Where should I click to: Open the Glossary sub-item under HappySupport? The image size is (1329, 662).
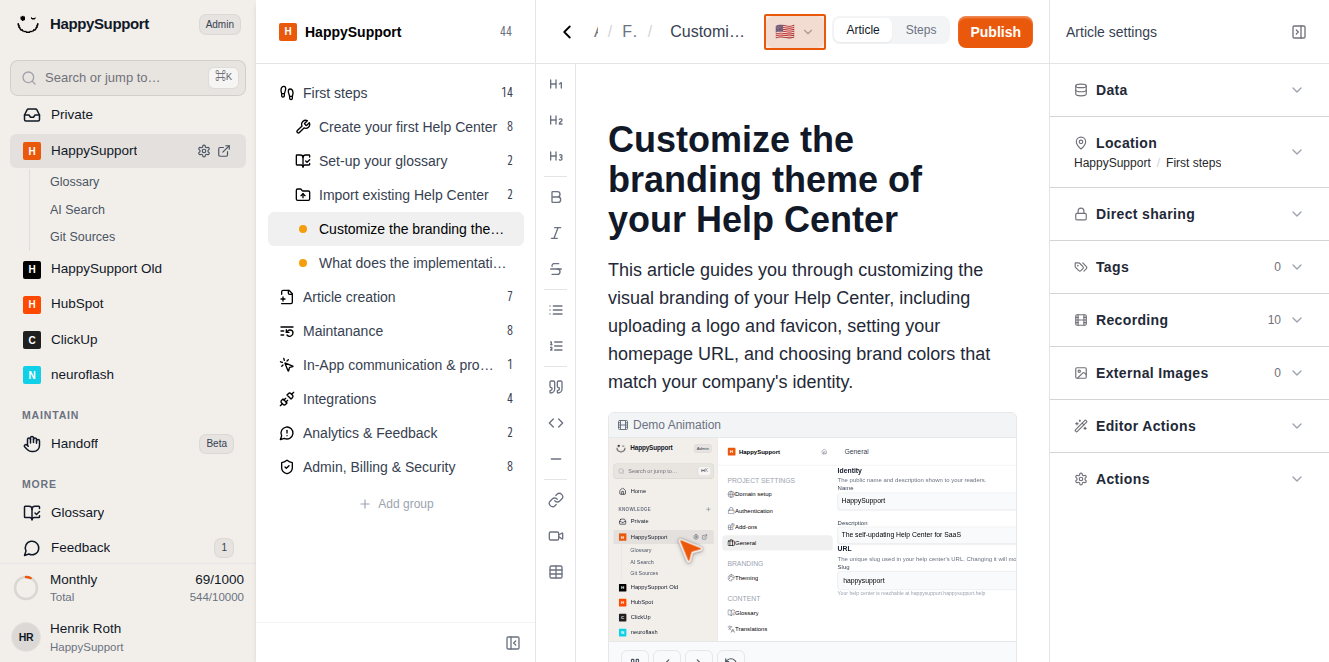(75, 182)
